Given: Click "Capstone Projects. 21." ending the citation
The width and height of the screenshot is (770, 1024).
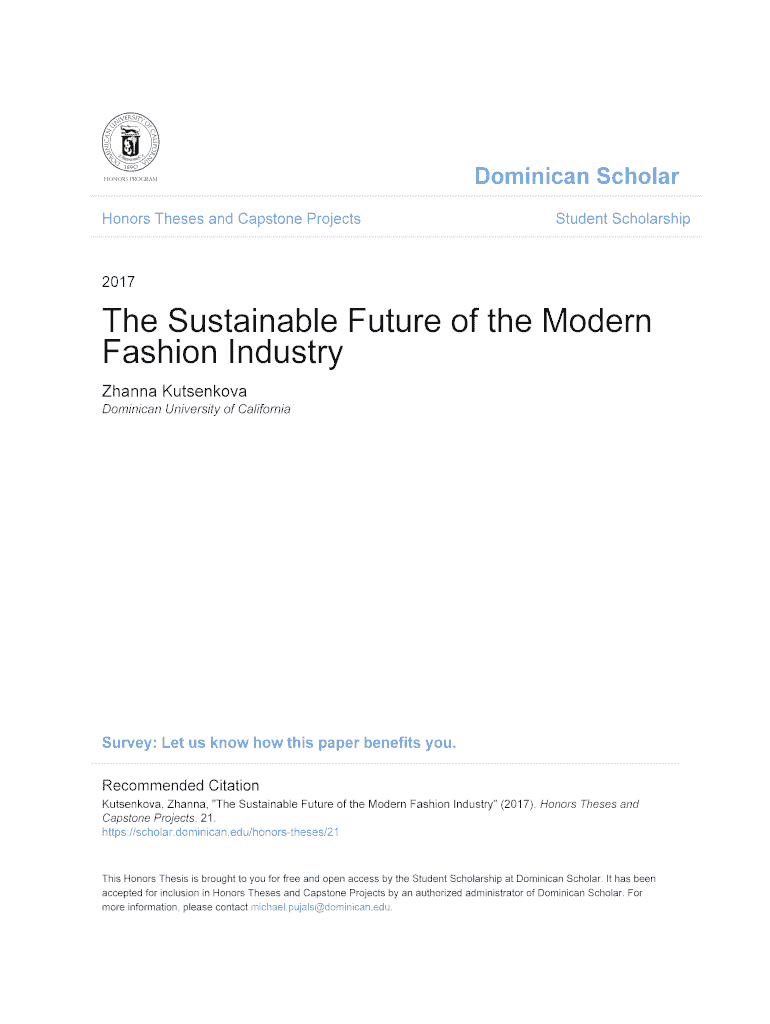Looking at the screenshot, I should point(158,817).
